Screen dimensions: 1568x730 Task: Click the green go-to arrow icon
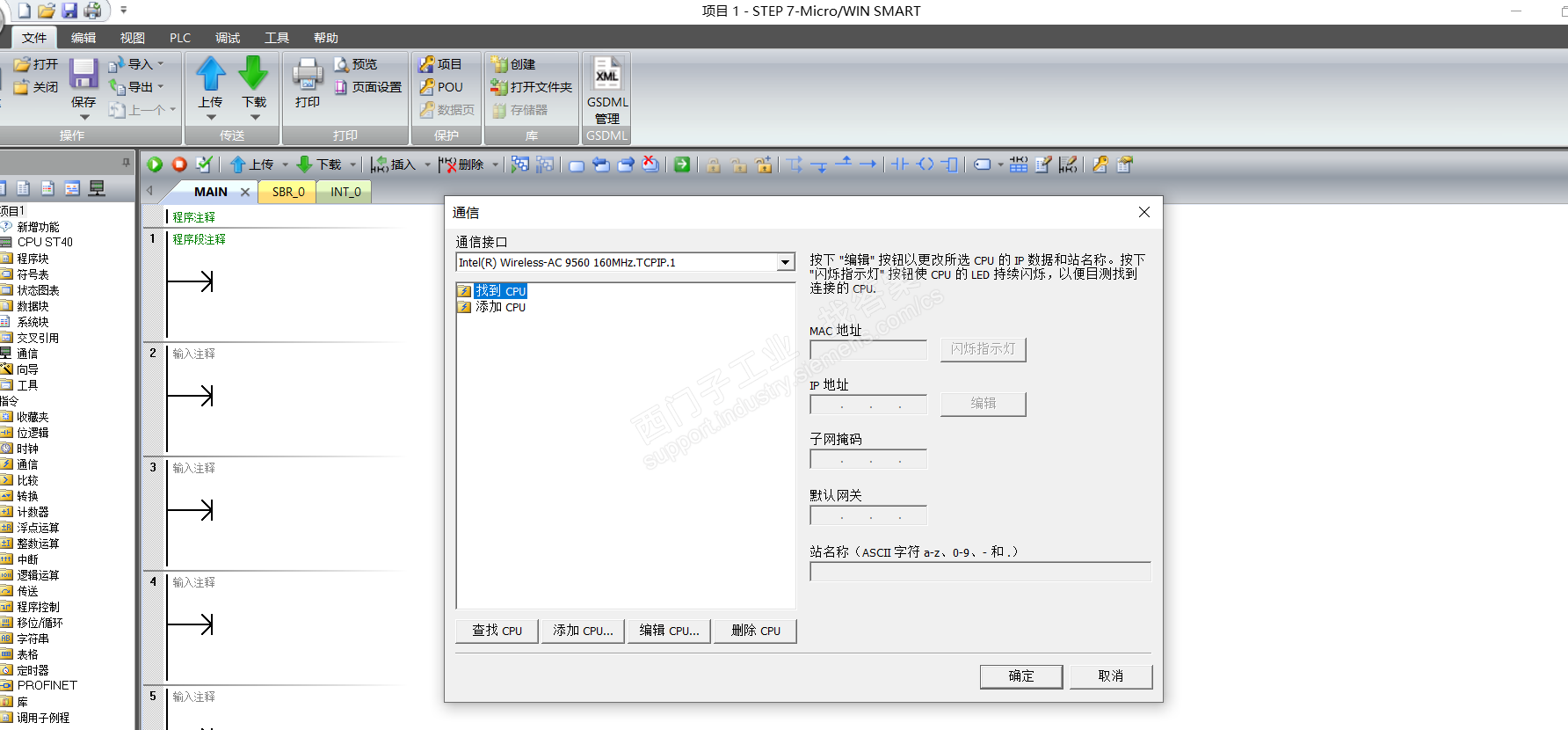click(682, 164)
